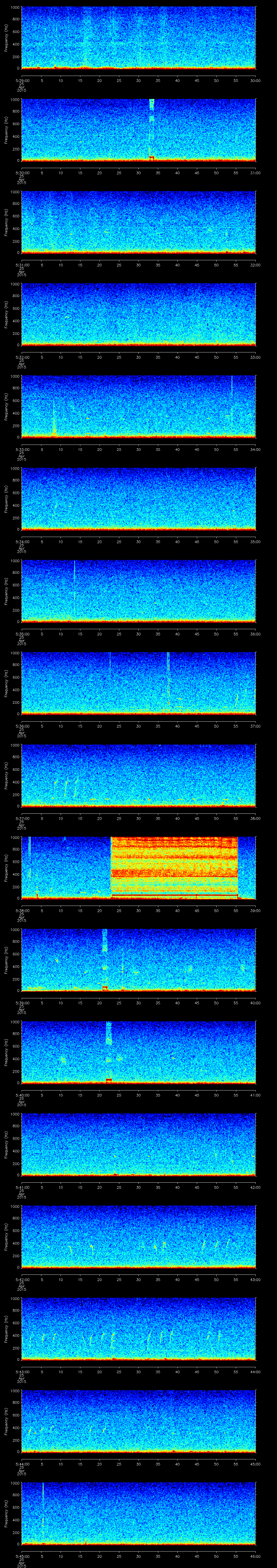Image resolution: width=277 pixels, height=1568 pixels.
Task: Select the spectrogram panel starting at 5:29:00
Action: click(138, 38)
